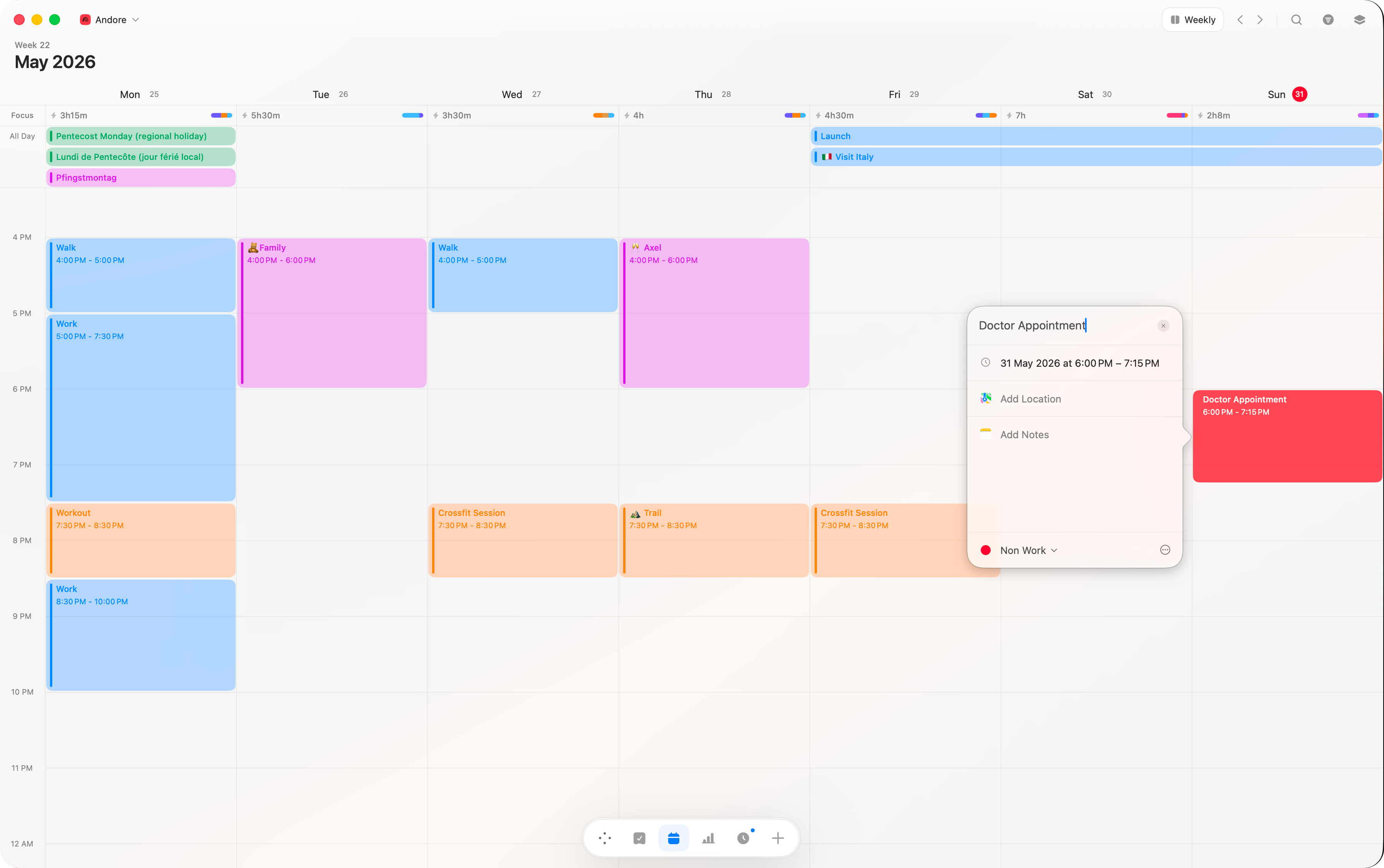Open Thursday's Trail event
This screenshot has width=1384, height=868.
(714, 540)
